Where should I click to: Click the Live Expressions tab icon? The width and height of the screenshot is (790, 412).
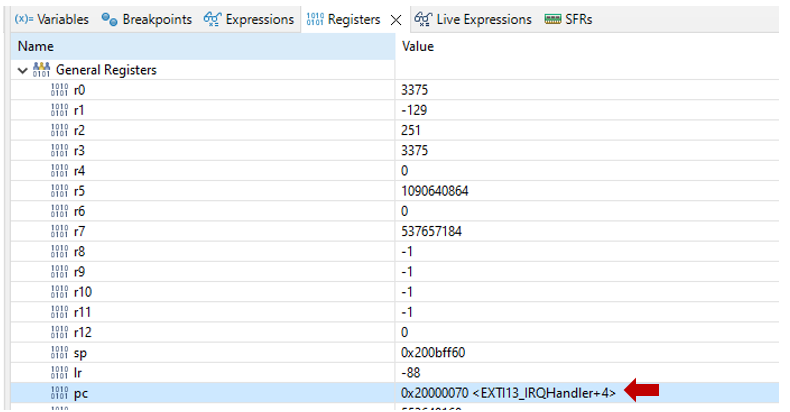[x=423, y=19]
